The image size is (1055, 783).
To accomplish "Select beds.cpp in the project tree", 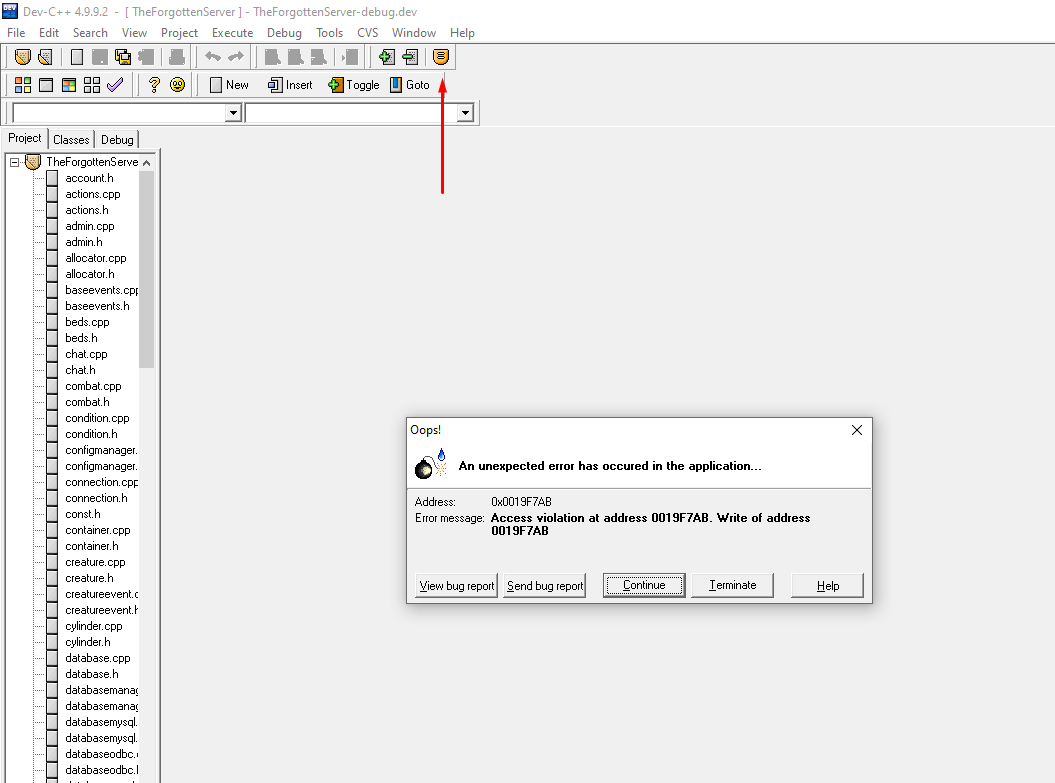I will (x=87, y=322).
